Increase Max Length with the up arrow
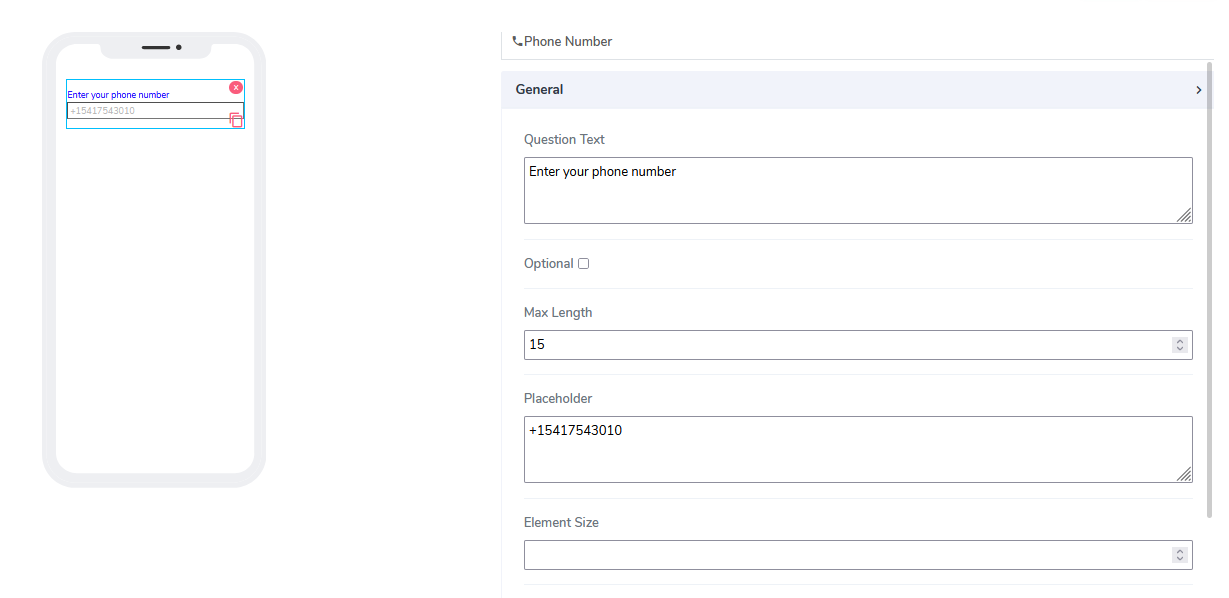The width and height of the screenshot is (1229, 598). pos(1180,341)
